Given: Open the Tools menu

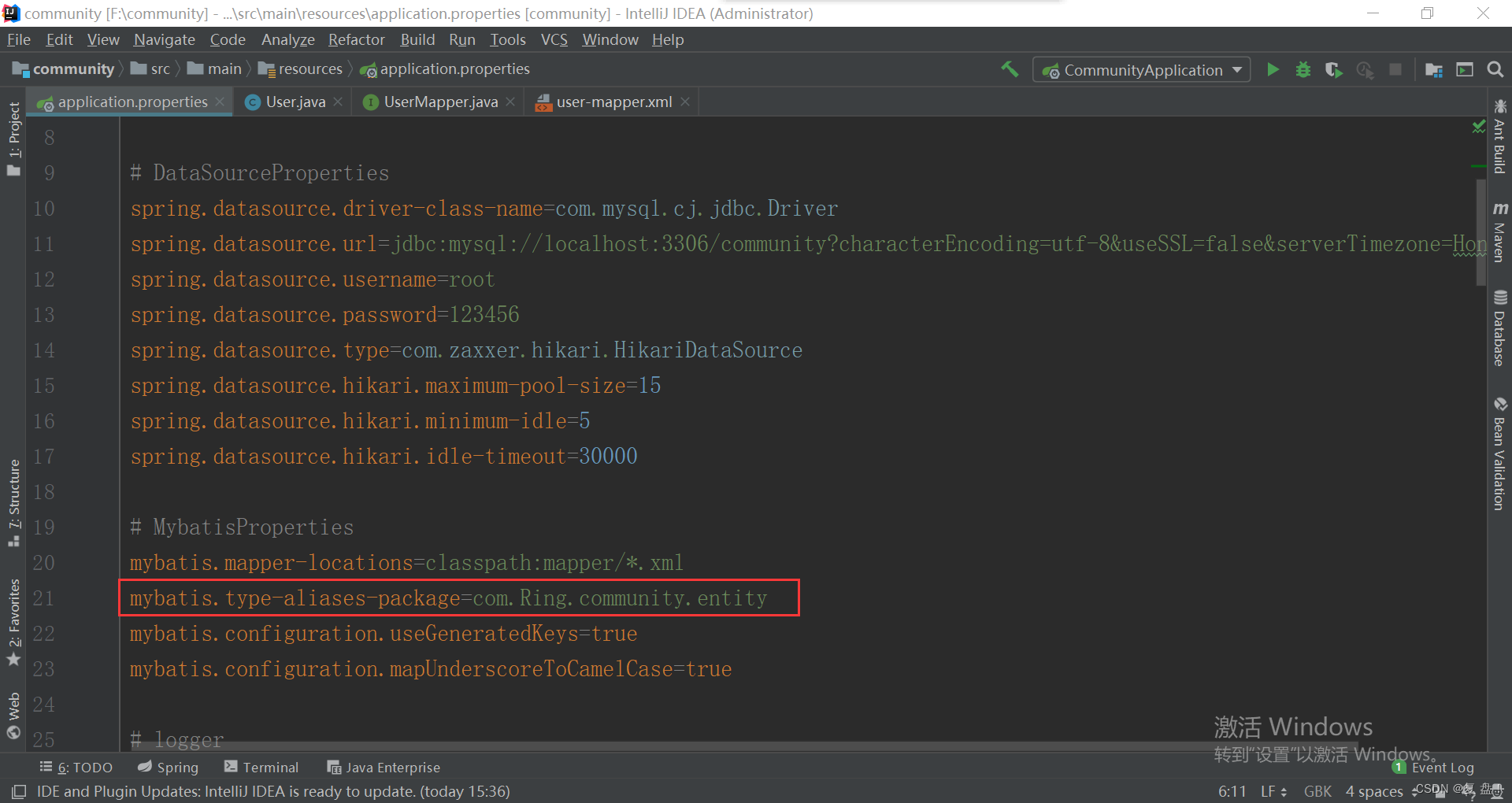Looking at the screenshot, I should tap(507, 39).
